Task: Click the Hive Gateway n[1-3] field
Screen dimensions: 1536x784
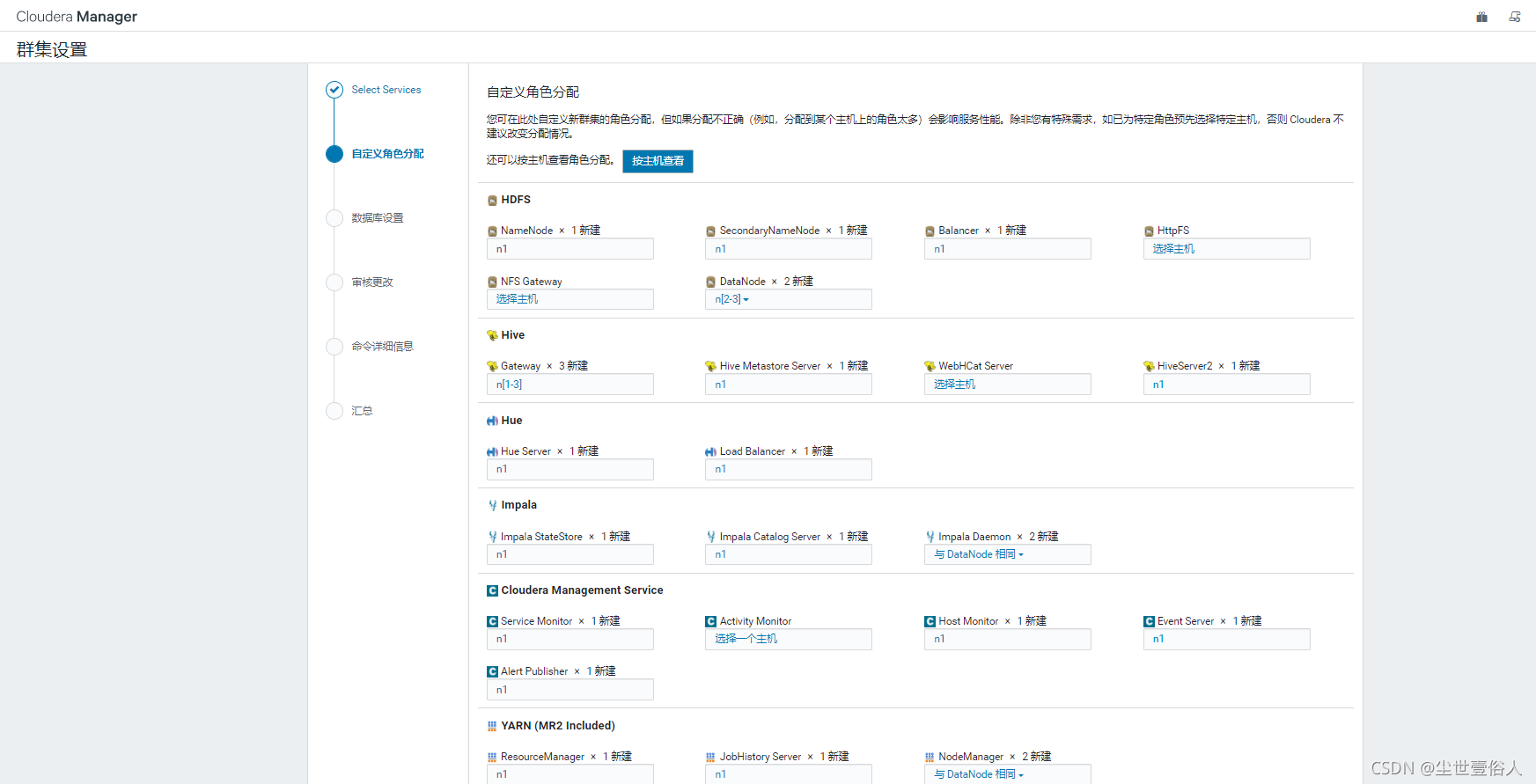Action: point(570,385)
